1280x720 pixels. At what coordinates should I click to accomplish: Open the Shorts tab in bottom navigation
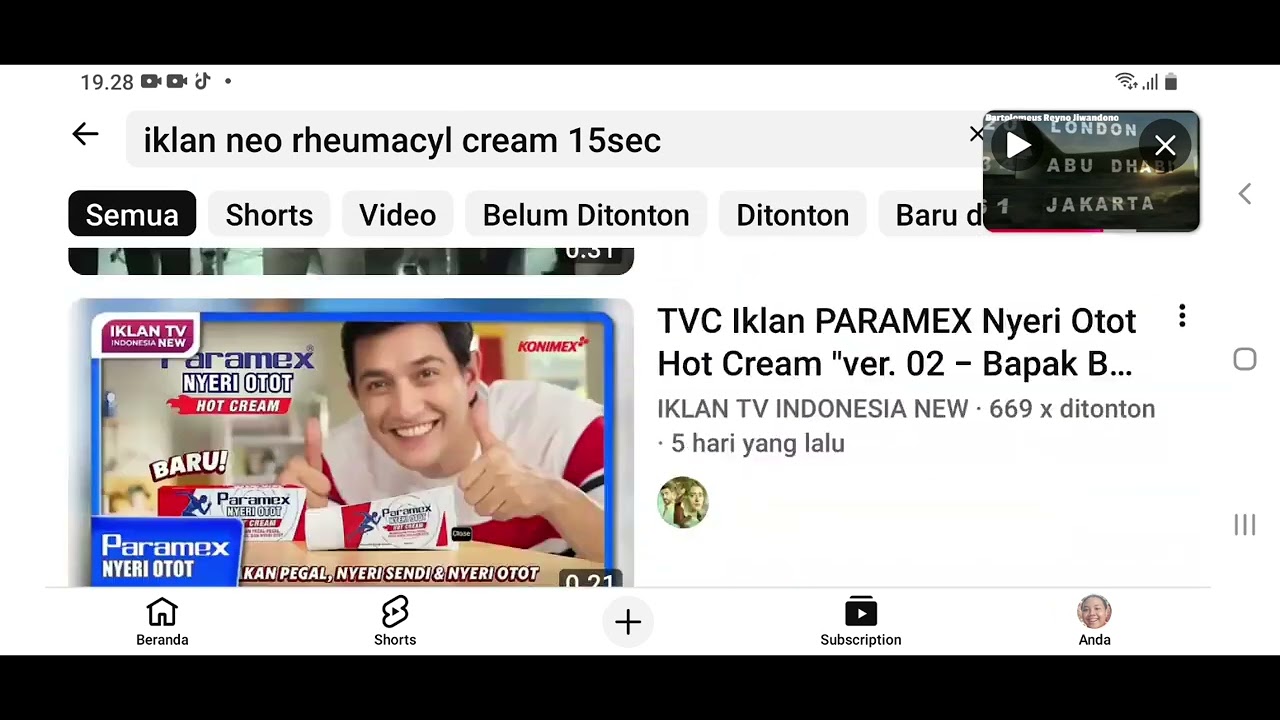pos(395,622)
